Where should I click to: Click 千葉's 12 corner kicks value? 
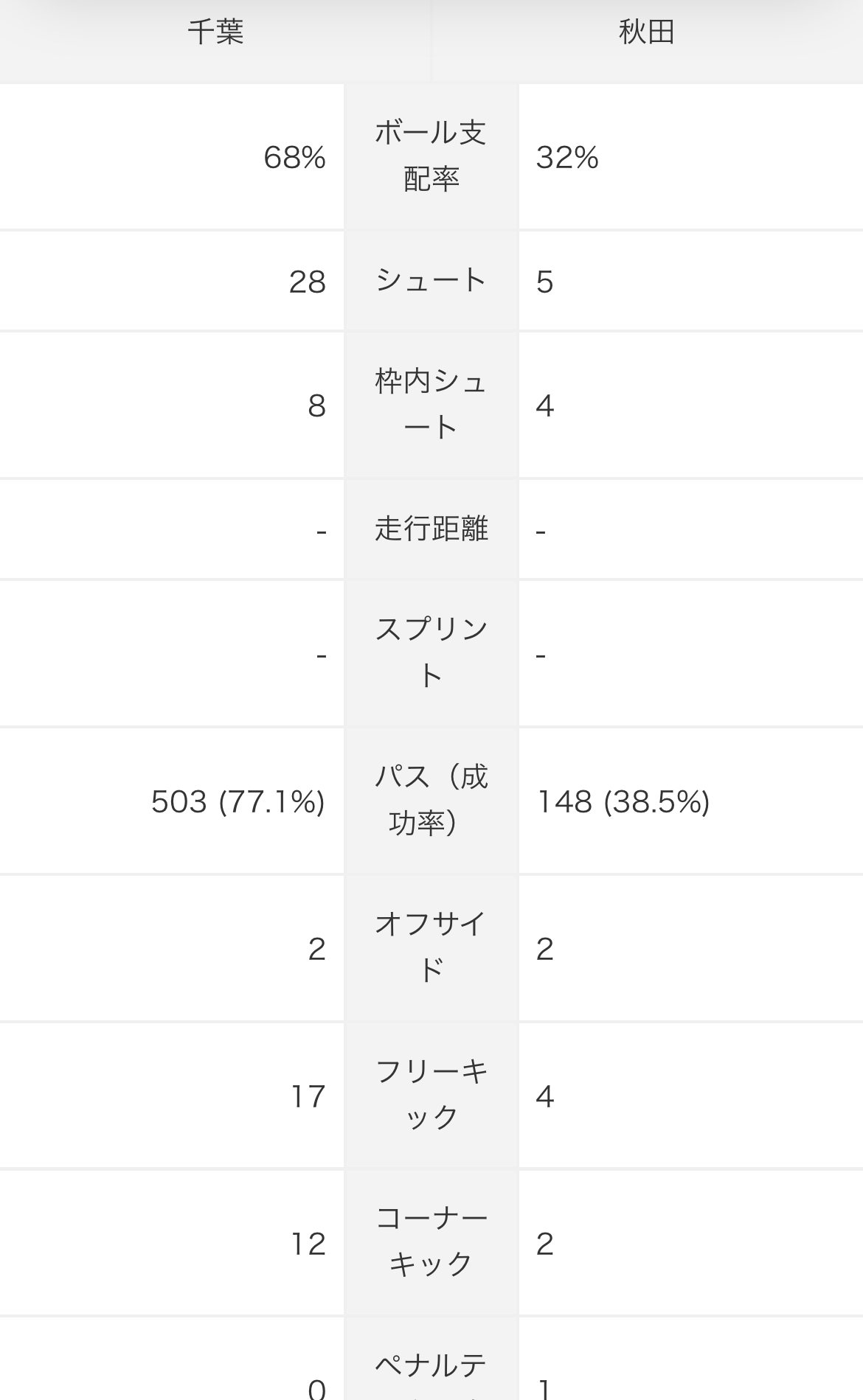click(308, 1244)
